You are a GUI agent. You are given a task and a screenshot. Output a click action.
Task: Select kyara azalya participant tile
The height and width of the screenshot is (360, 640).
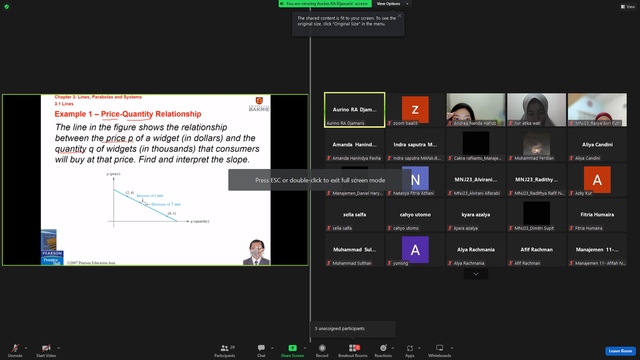click(476, 215)
